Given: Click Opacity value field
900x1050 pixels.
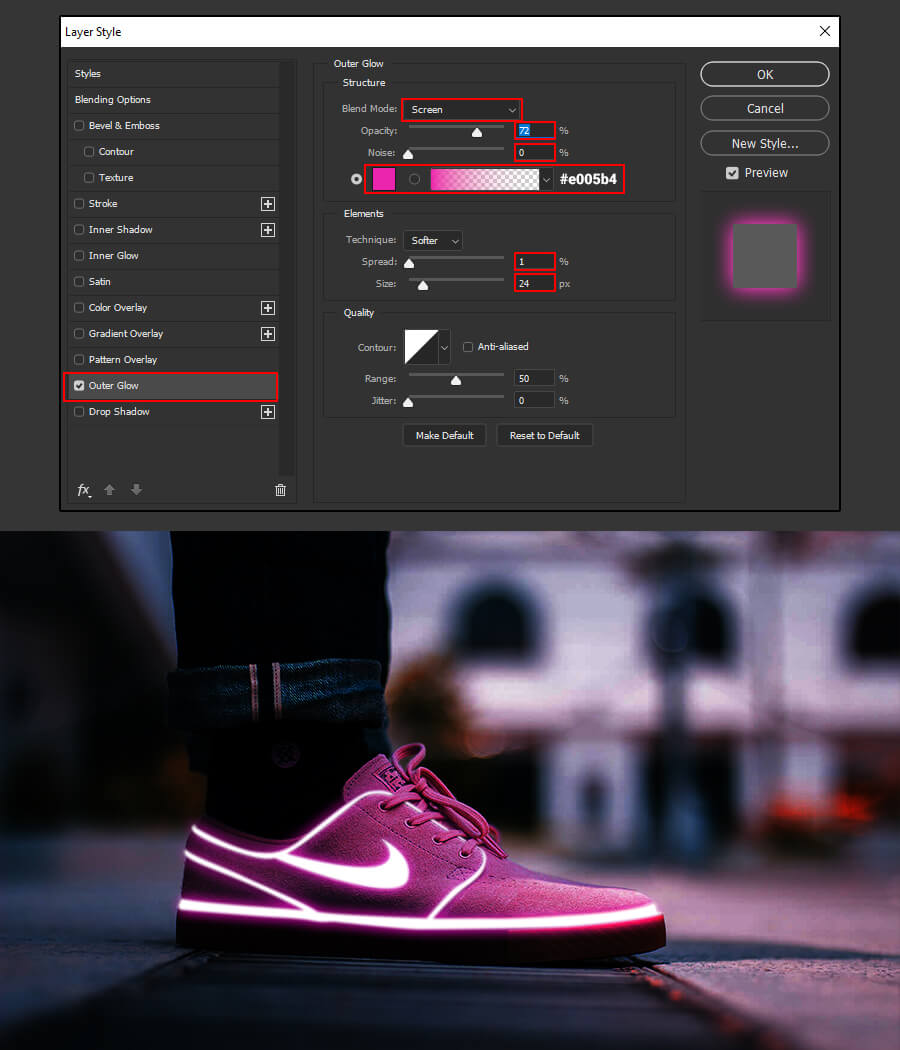Looking at the screenshot, I should click(x=534, y=131).
